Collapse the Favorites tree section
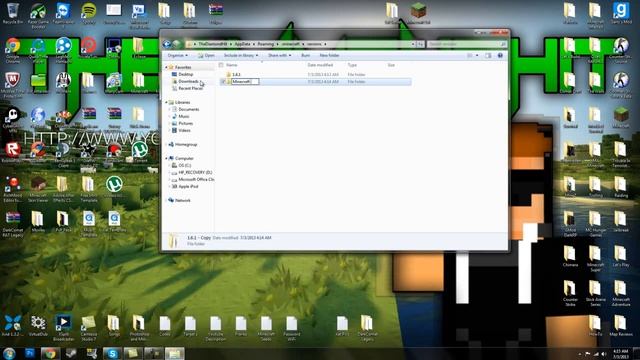640x360 pixels. 166,67
